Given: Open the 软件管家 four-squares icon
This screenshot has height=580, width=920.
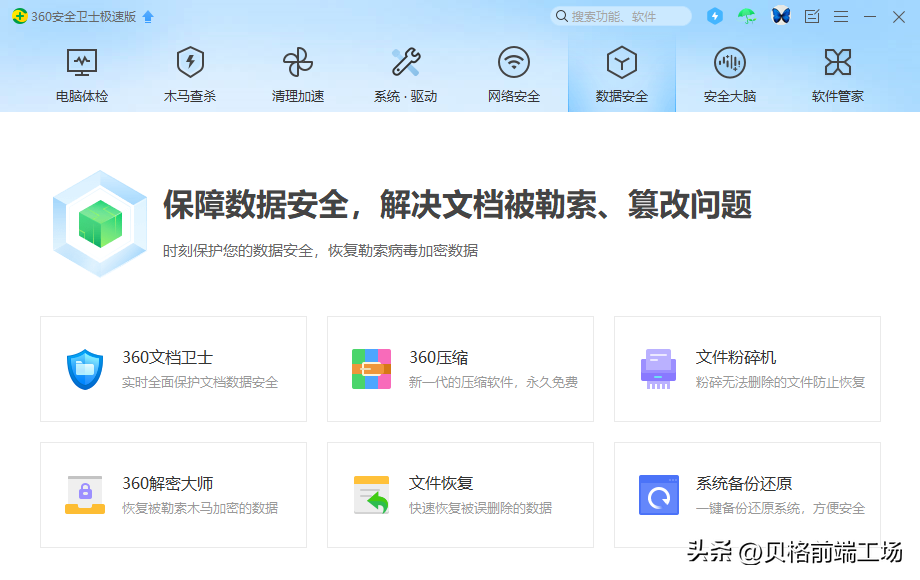Looking at the screenshot, I should (x=838, y=62).
